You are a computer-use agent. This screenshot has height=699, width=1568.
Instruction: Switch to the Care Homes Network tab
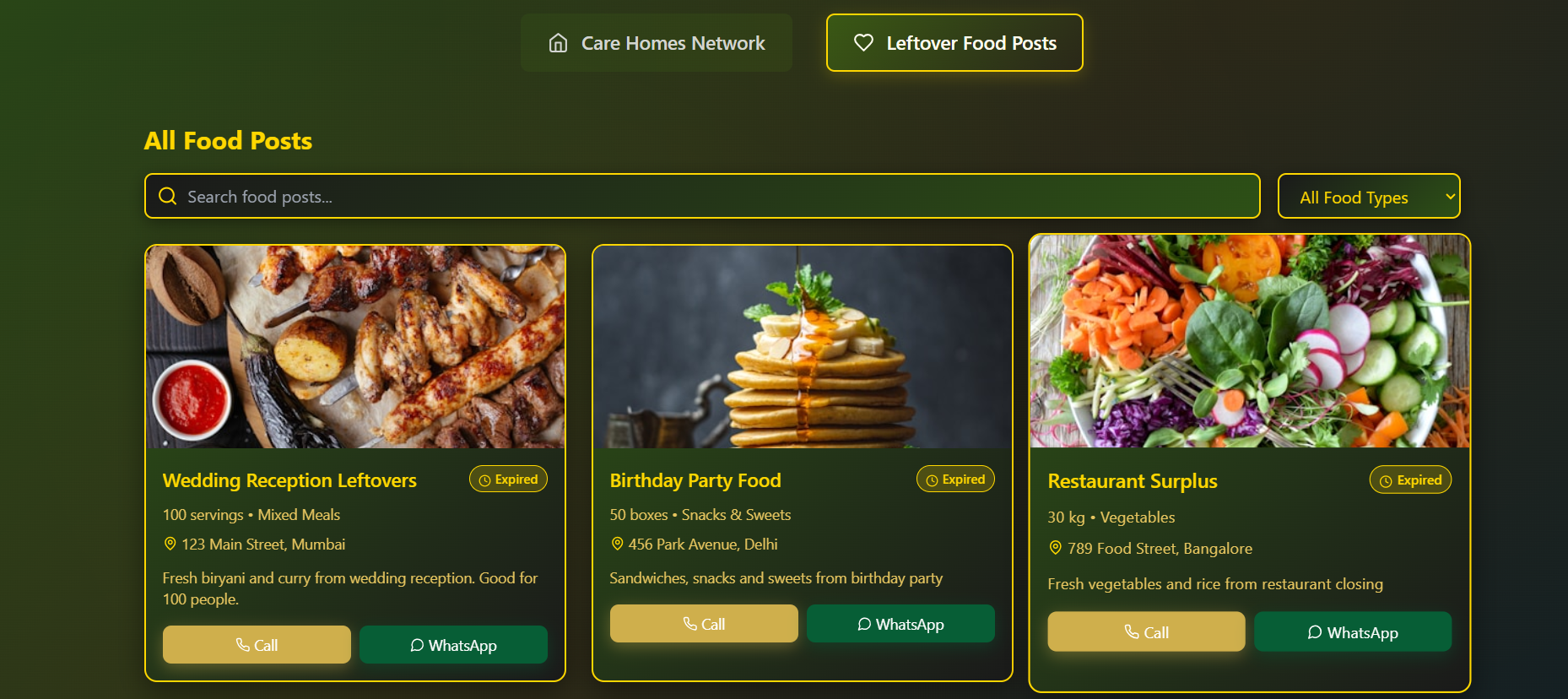[x=657, y=43]
